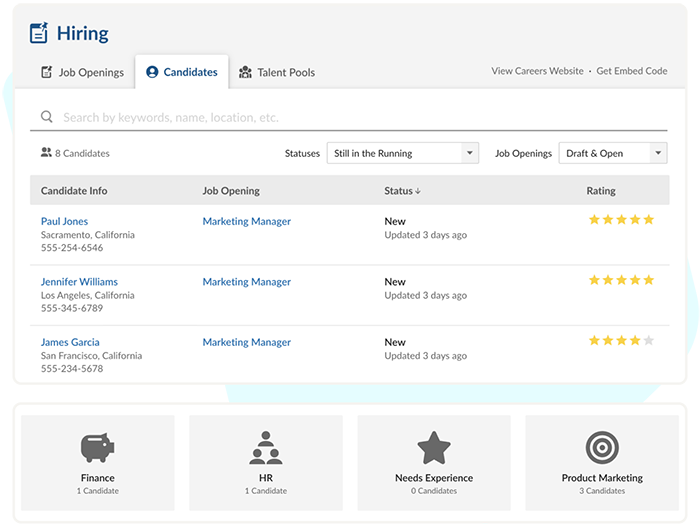Click Jennifer Williams phone 555-345-6789
Image resolution: width=700 pixels, height=526 pixels.
click(x=72, y=308)
